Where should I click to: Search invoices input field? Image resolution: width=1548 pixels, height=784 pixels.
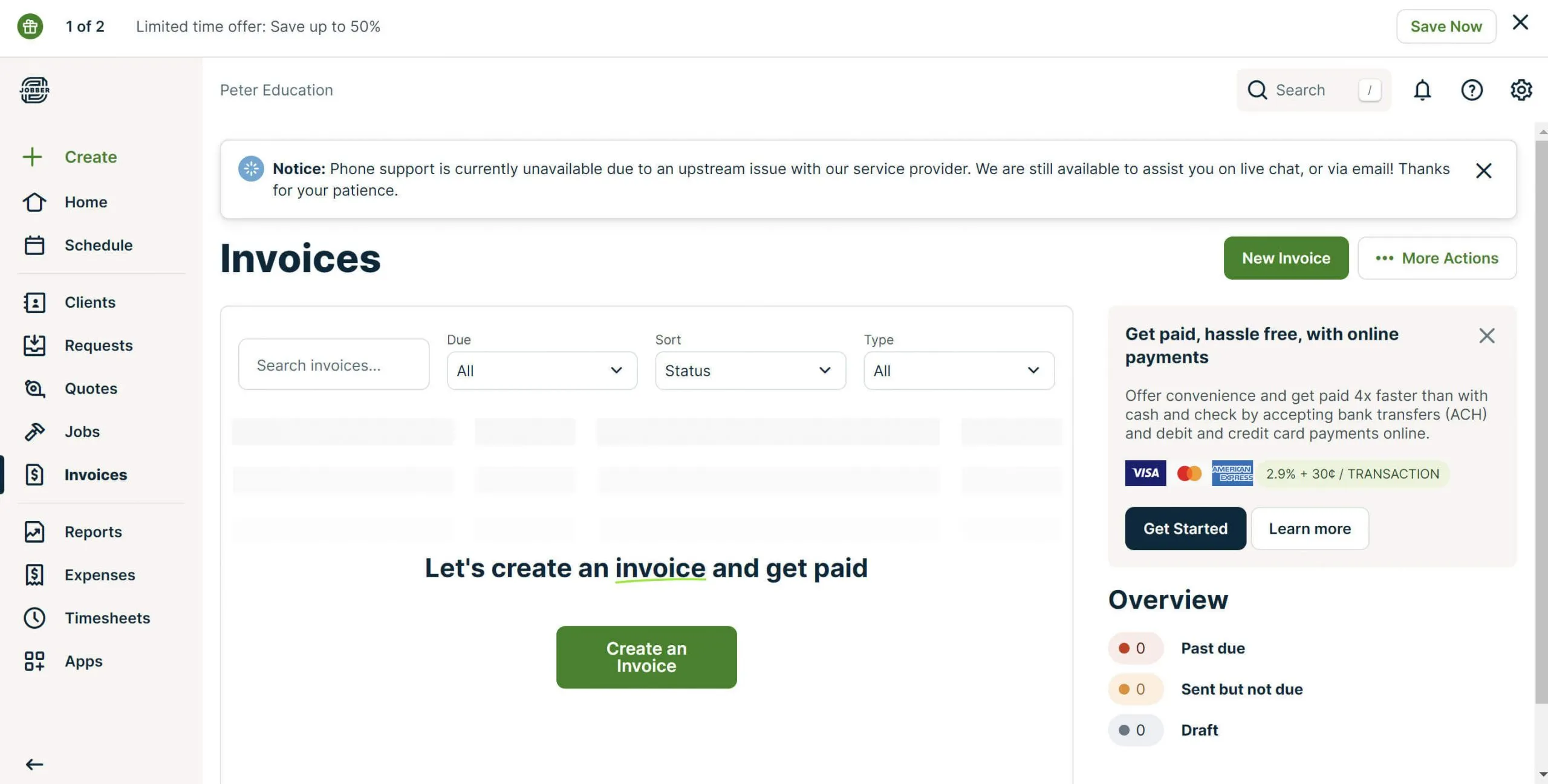coord(334,364)
